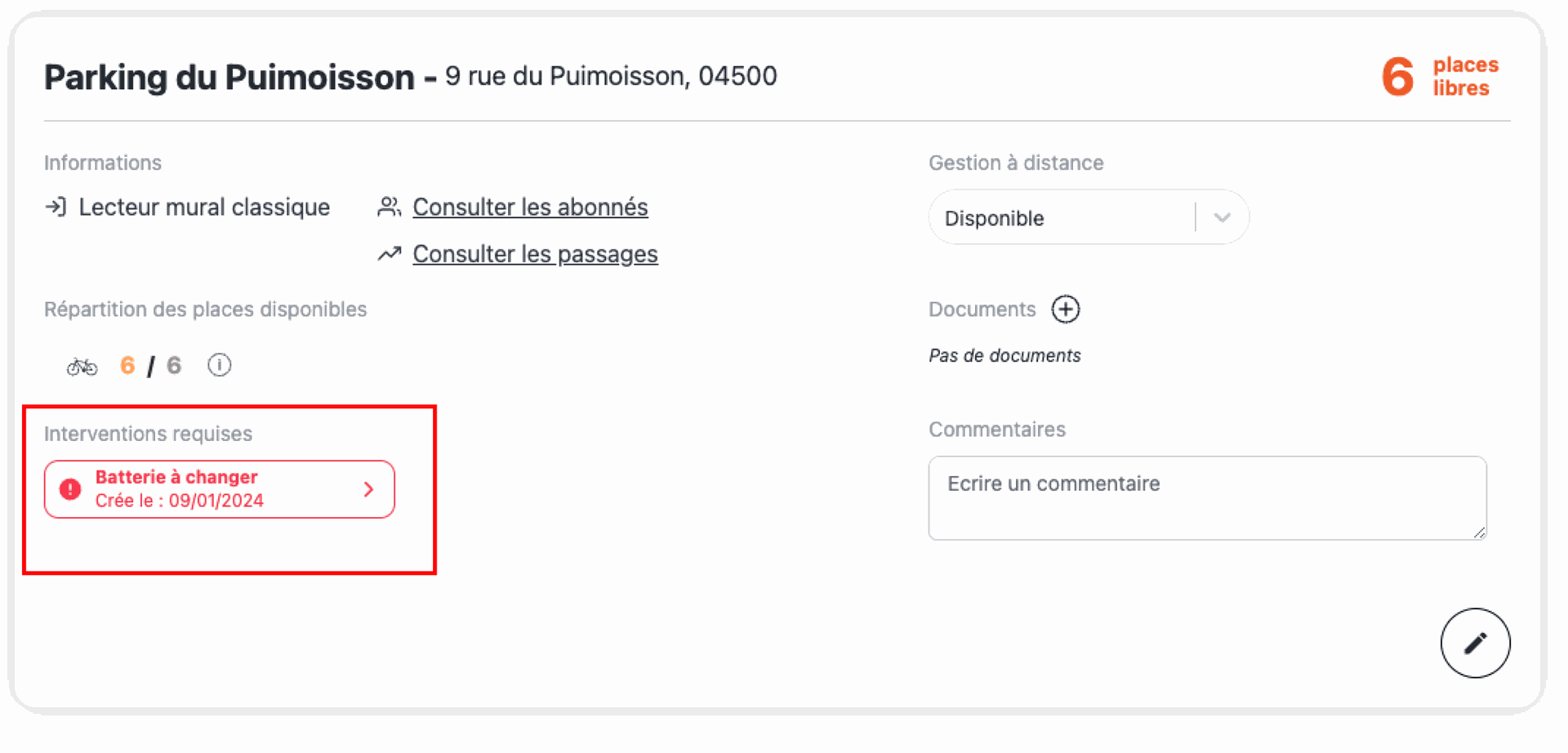Click the 6 places libres counter

click(x=1440, y=77)
